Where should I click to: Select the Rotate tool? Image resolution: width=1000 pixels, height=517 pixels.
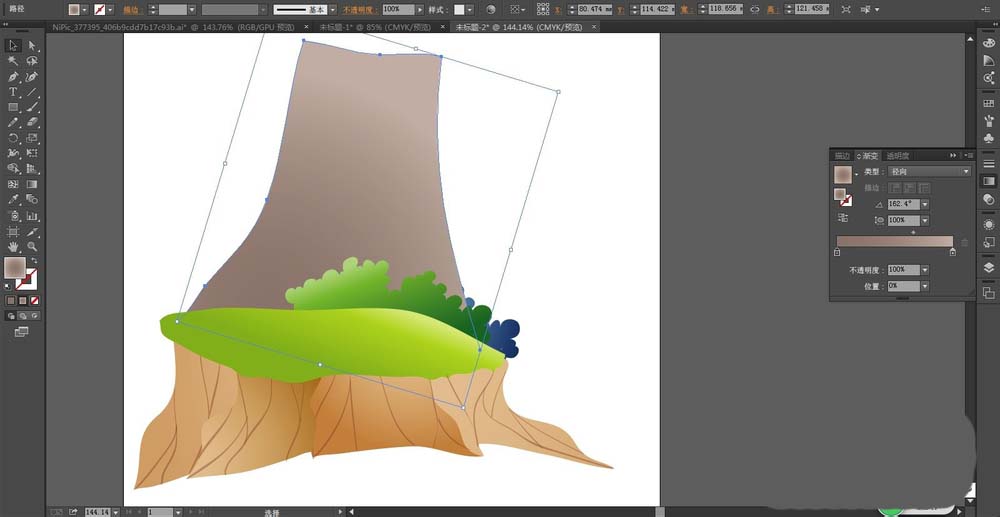point(13,138)
